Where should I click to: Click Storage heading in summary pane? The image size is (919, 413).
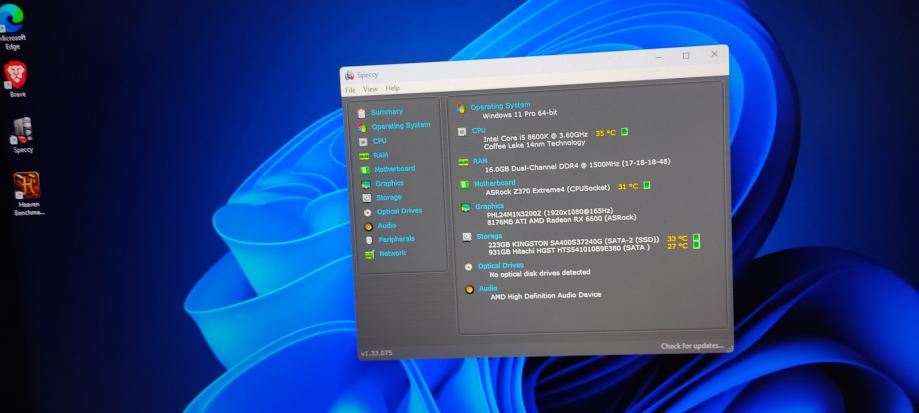[489, 236]
